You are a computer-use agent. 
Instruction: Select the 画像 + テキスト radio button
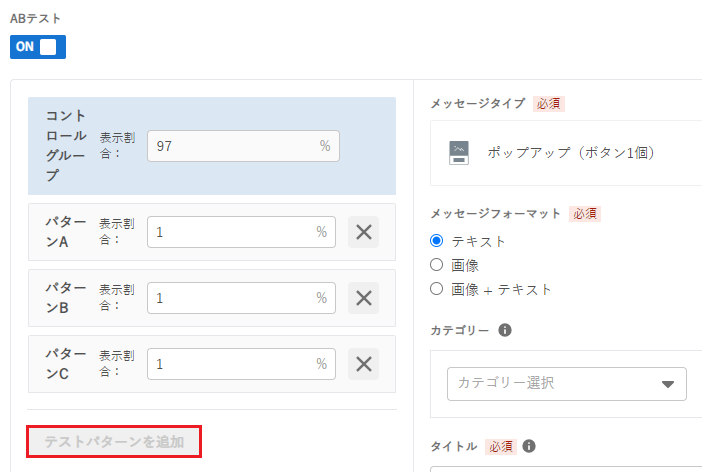[437, 289]
